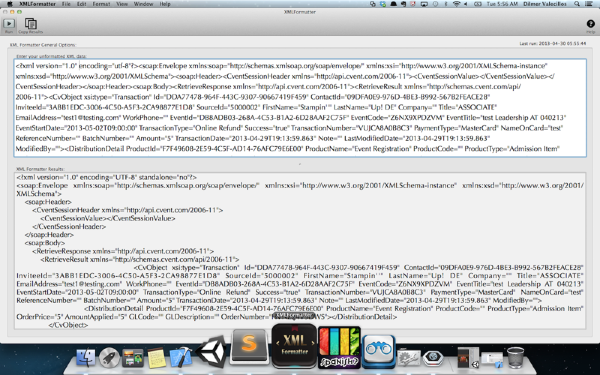The image size is (600, 375).
Task: Click the XML Formatter dock icon
Action: click(x=294, y=346)
